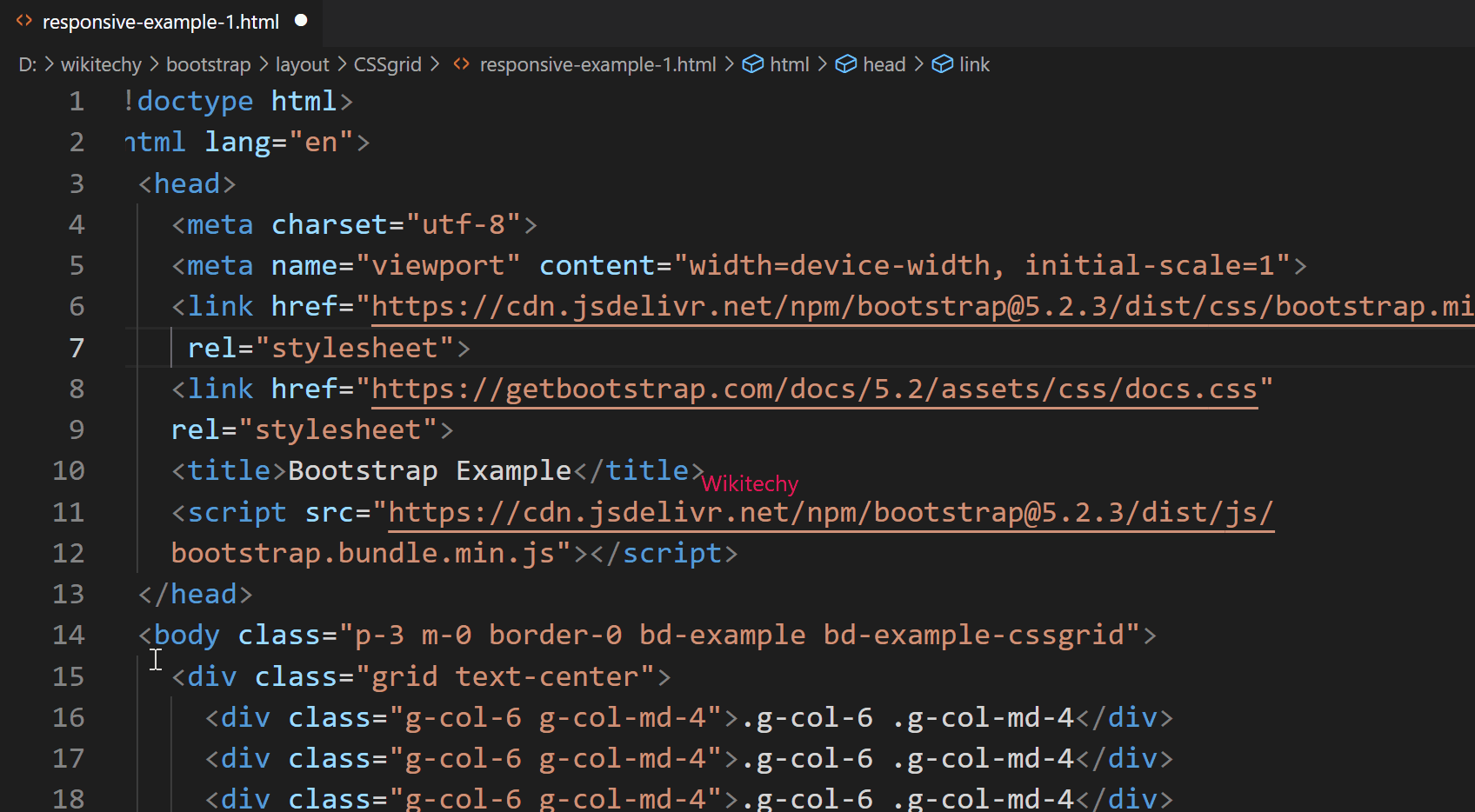Expand the layout breadcrumb item

pyautogui.click(x=302, y=63)
